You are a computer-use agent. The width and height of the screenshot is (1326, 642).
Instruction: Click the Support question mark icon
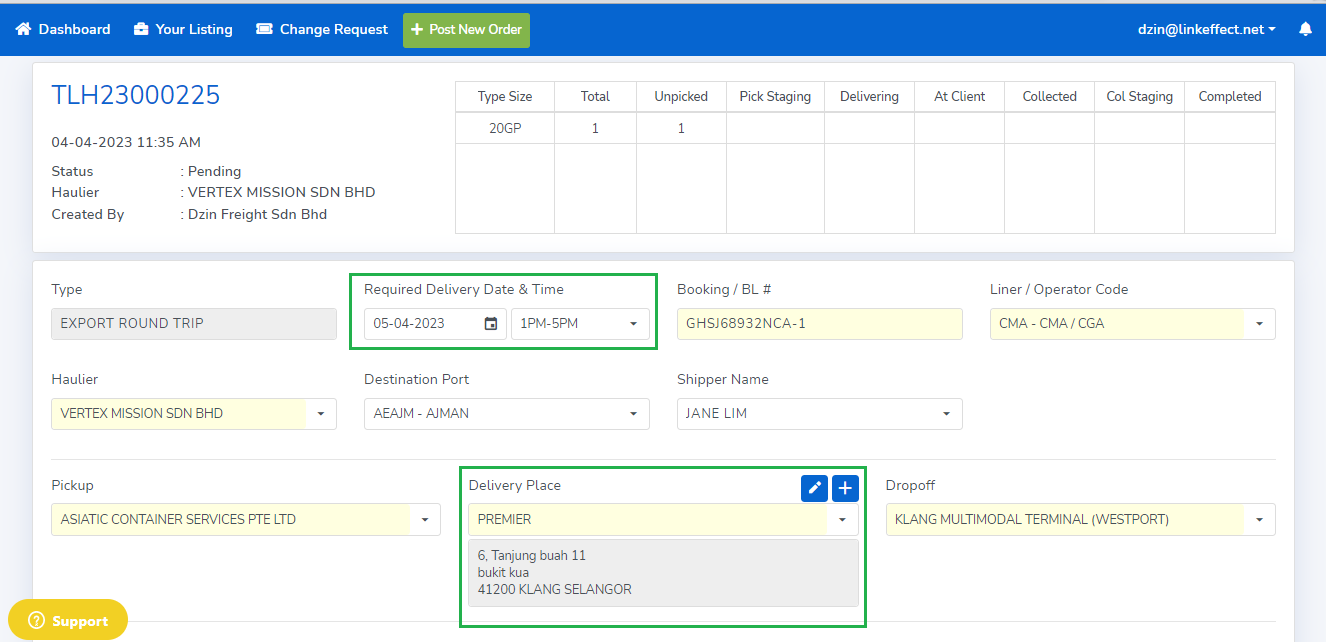(x=37, y=621)
